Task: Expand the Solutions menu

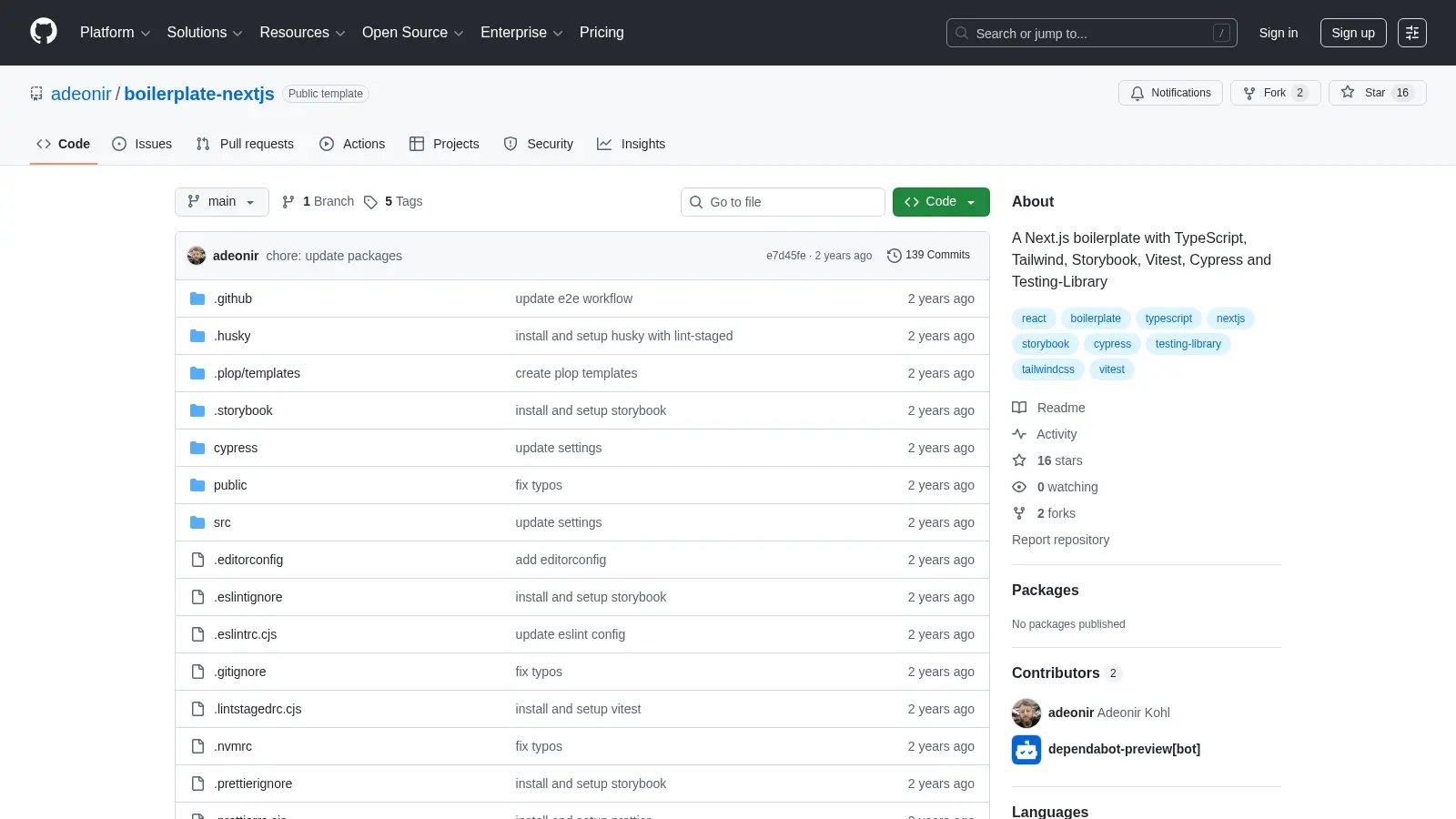Action: coord(205,33)
